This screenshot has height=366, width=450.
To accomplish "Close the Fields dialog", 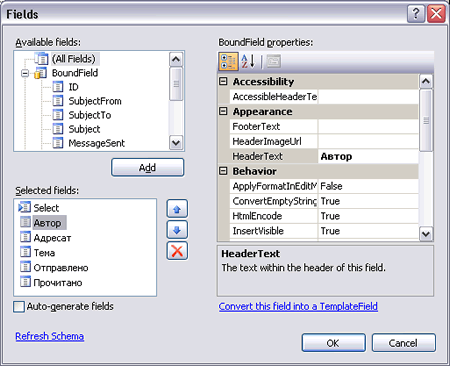I will tap(436, 14).
